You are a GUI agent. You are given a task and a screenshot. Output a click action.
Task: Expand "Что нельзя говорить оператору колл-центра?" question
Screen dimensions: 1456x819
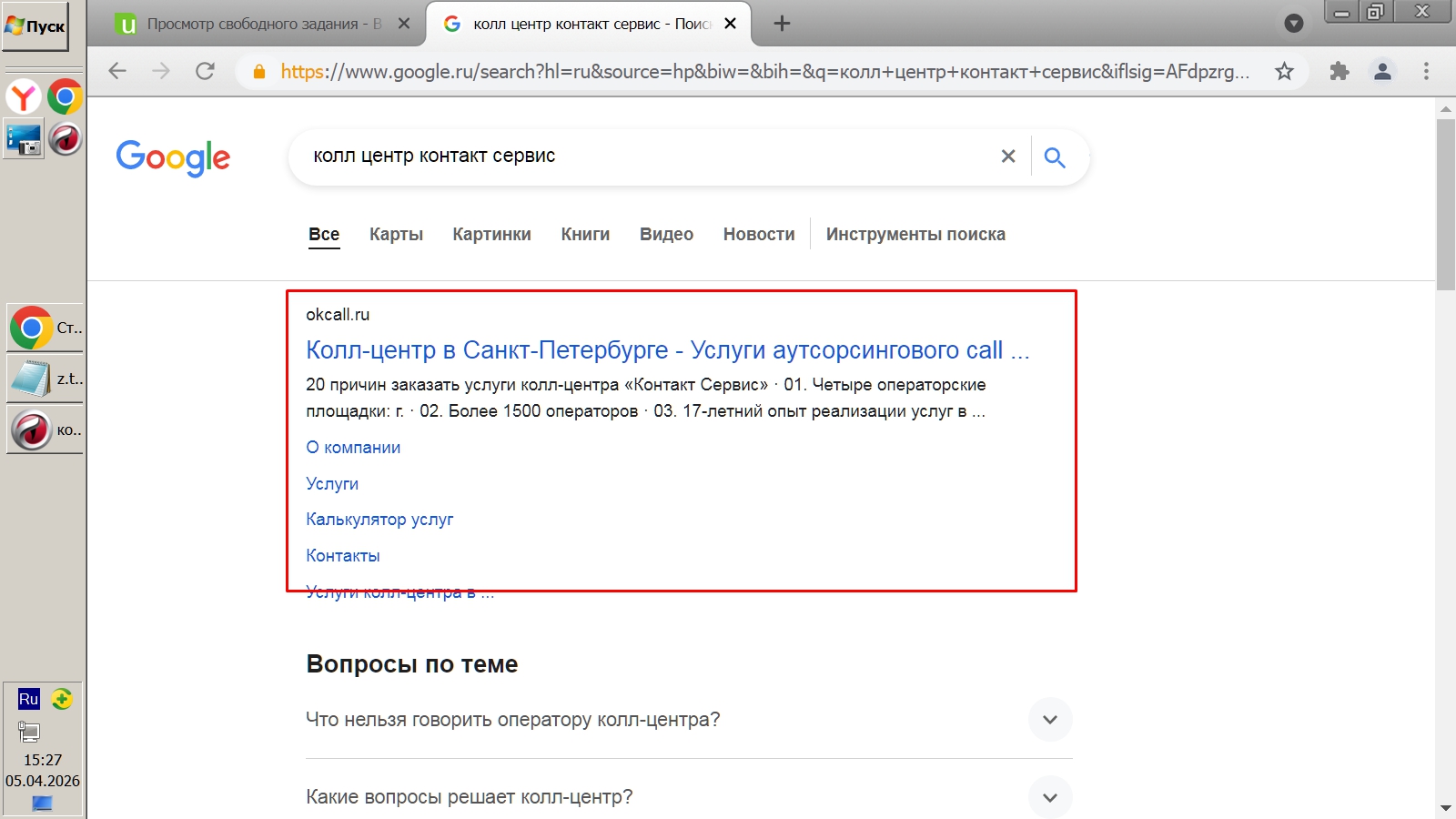[x=1049, y=720]
